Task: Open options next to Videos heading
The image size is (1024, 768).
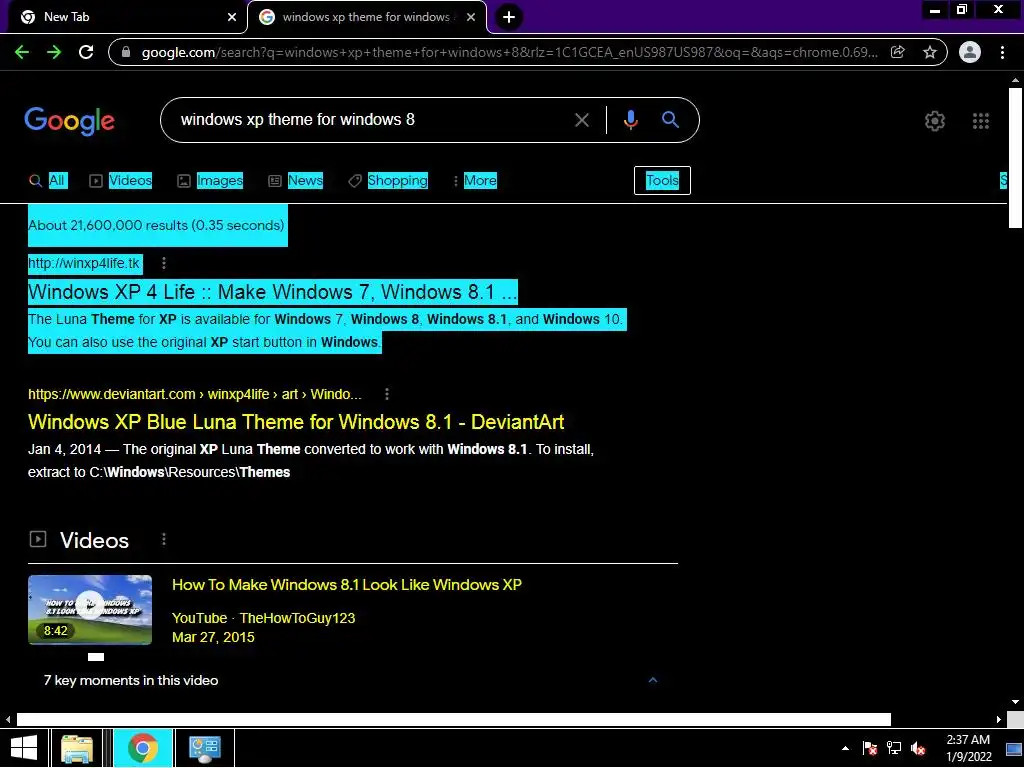Action: click(164, 539)
